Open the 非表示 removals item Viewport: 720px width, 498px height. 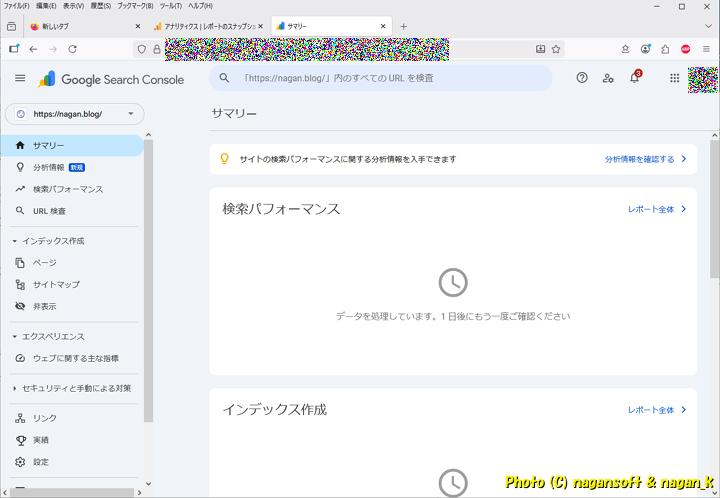pyautogui.click(x=44, y=306)
